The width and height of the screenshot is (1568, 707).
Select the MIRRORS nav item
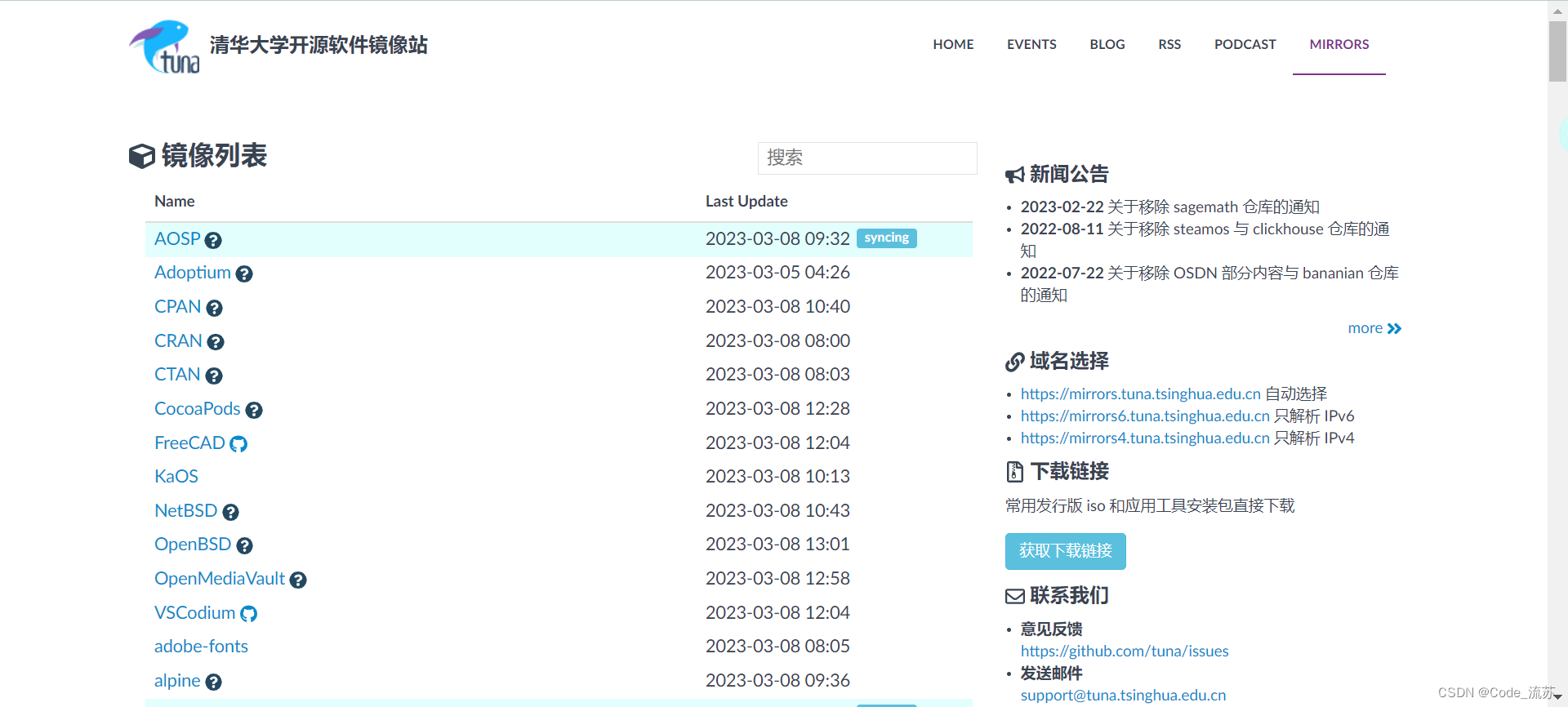(x=1339, y=44)
